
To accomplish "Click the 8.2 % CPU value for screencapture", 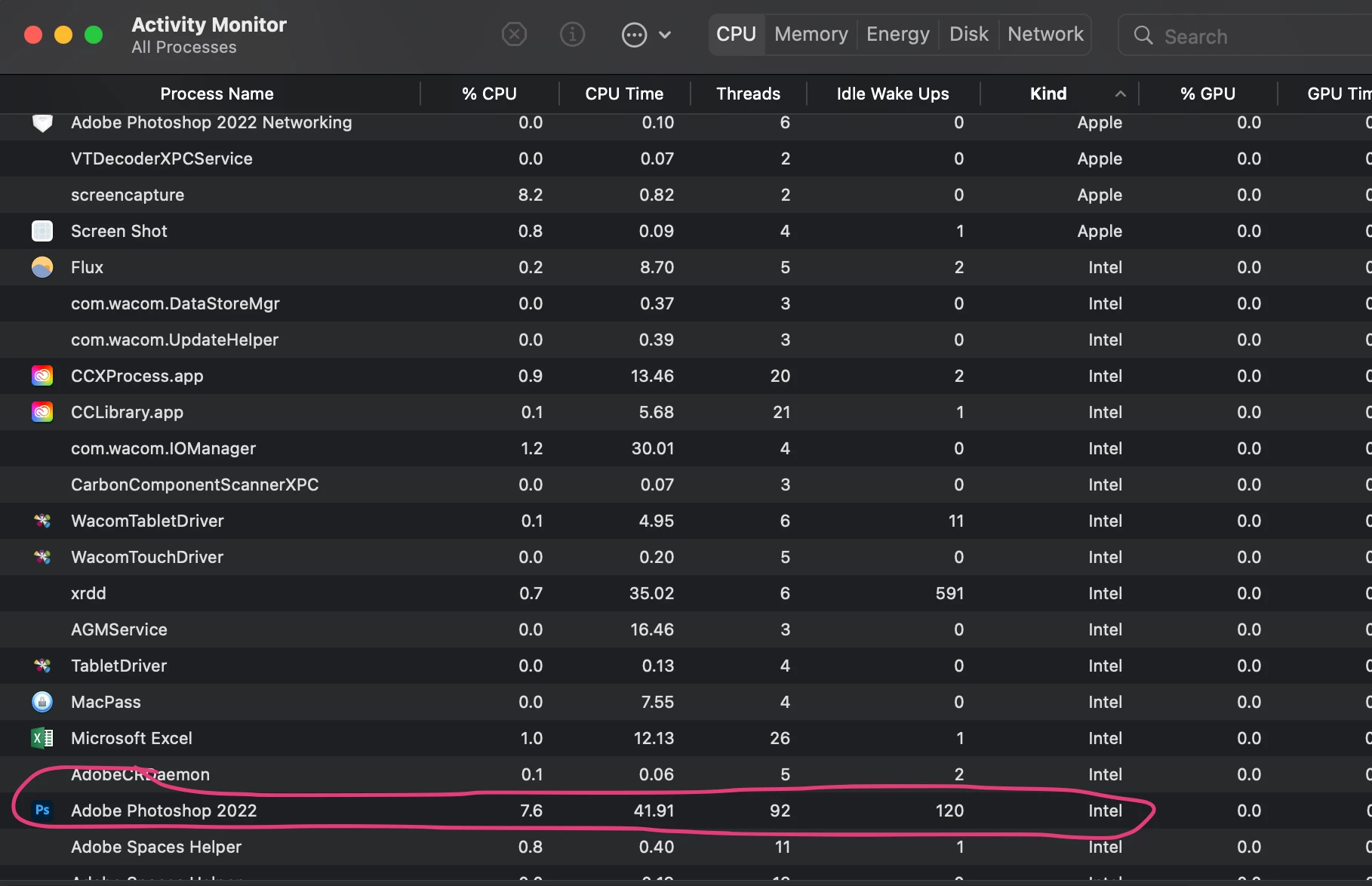I will [531, 195].
